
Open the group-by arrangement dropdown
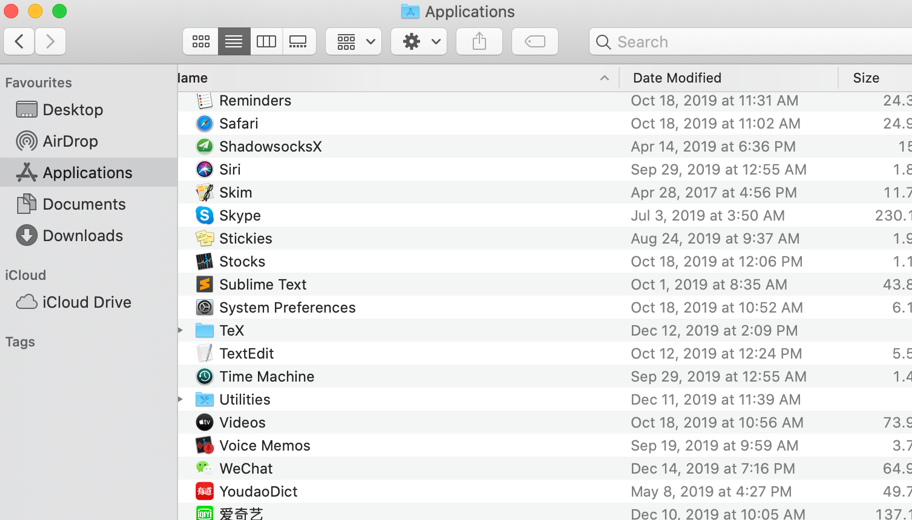click(x=354, y=42)
